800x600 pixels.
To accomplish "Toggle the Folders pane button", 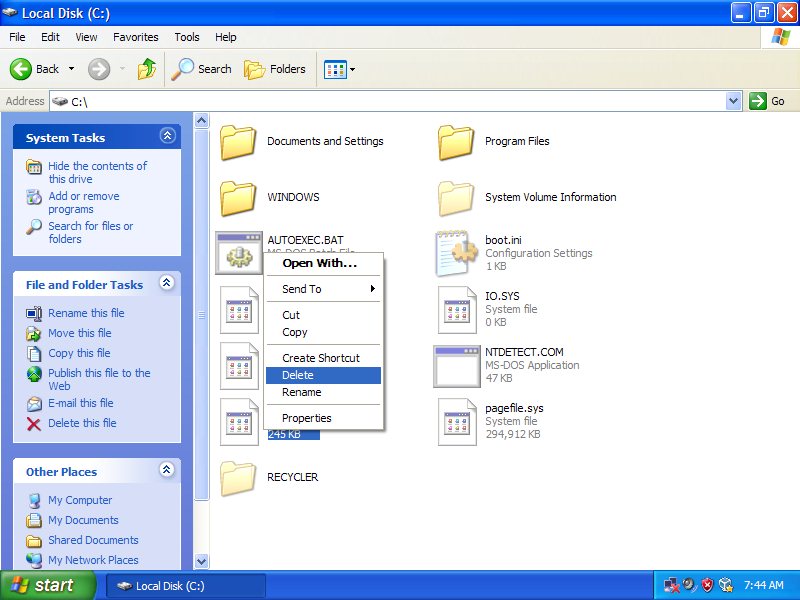I will click(274, 69).
